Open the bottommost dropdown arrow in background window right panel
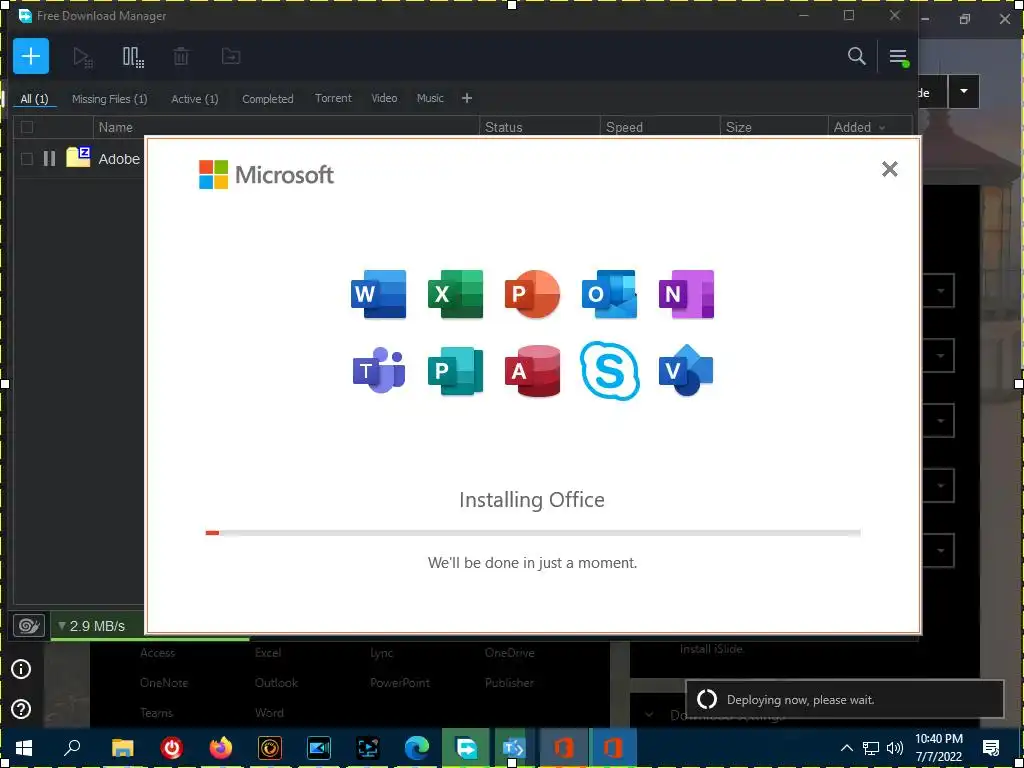 coord(940,551)
